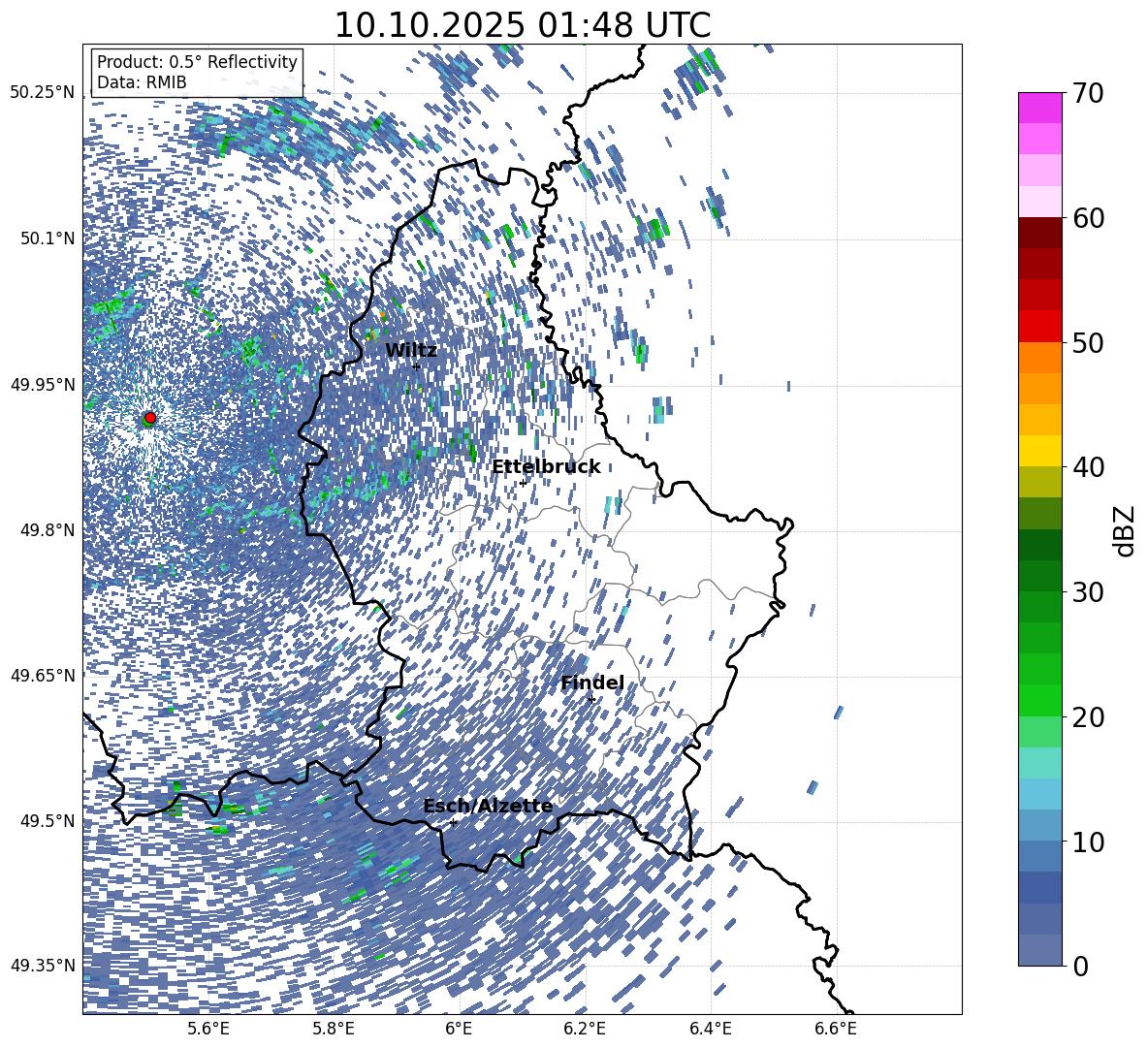The height and width of the screenshot is (1048, 1148).
Task: Click the yellow 40 dBZ color segment
Action: coord(1039,451)
